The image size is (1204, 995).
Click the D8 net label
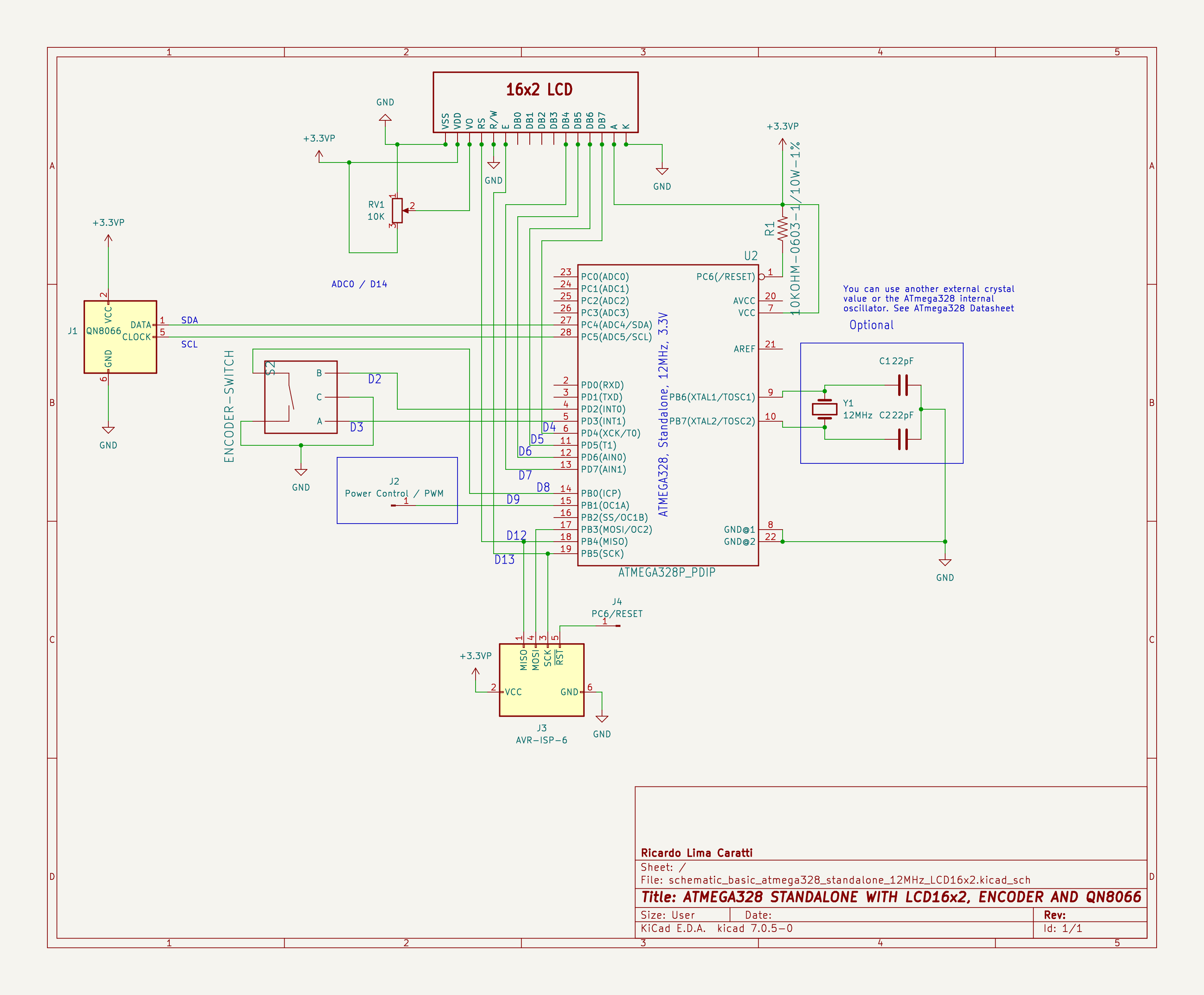(543, 488)
